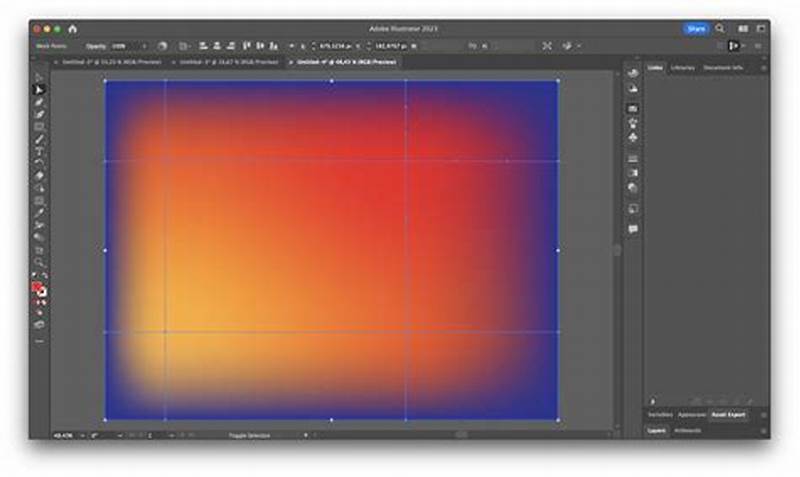Click horizontal align left icon

pos(203,46)
